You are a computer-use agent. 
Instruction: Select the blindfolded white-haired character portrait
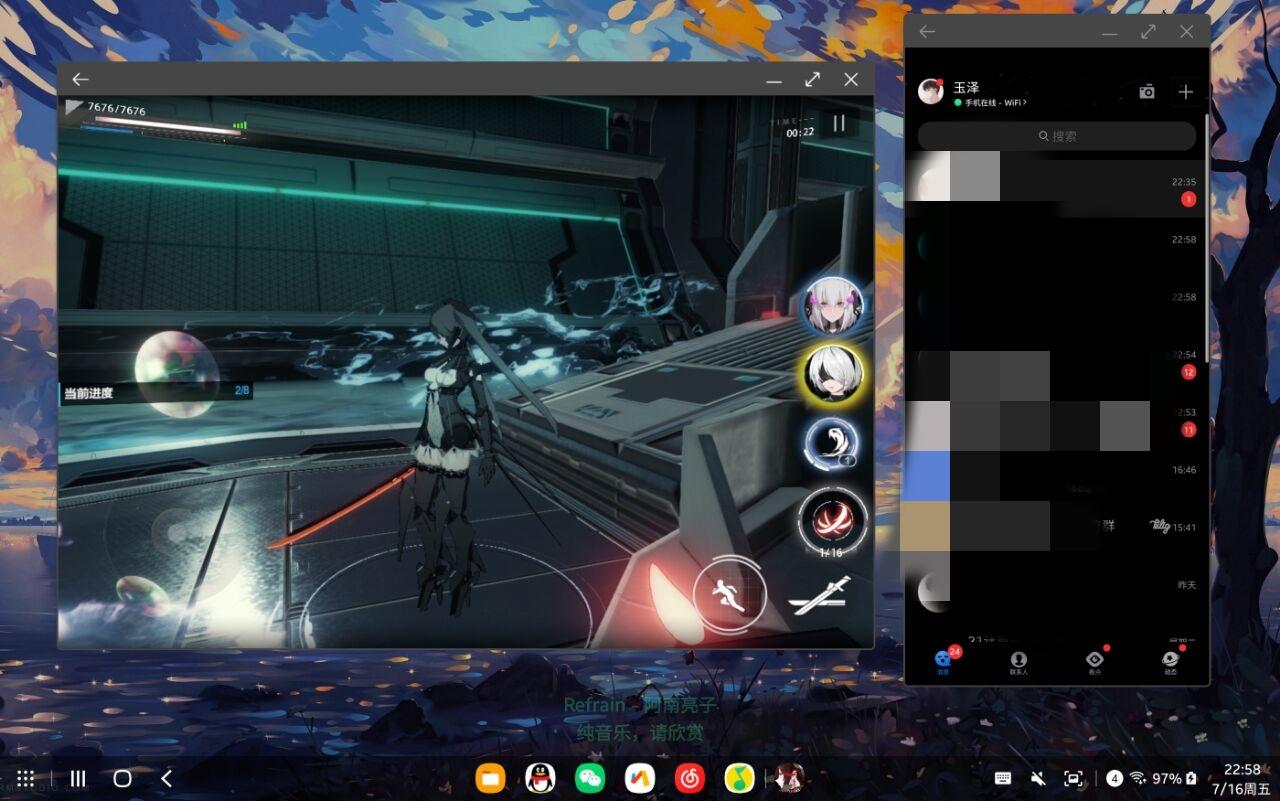coord(833,372)
